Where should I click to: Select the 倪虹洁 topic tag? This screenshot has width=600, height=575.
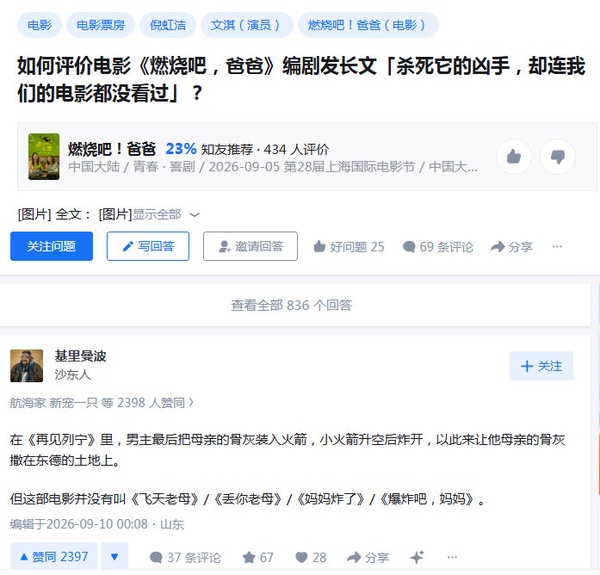pyautogui.click(x=168, y=25)
